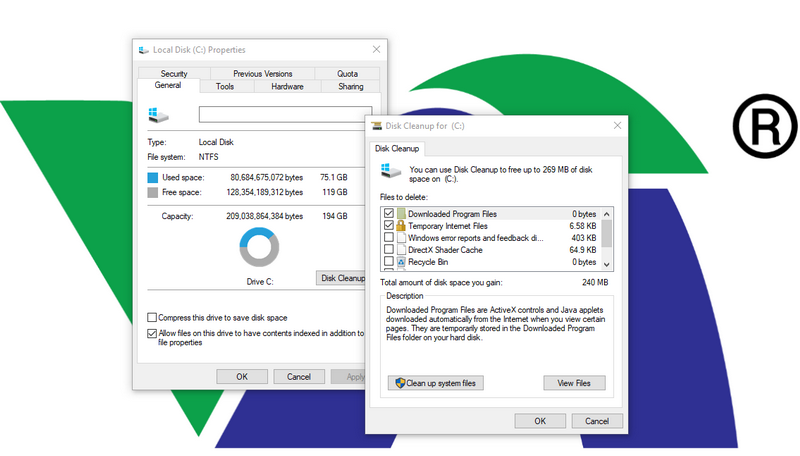
Task: Click the blue Used space color swatch
Action: [x=153, y=178]
